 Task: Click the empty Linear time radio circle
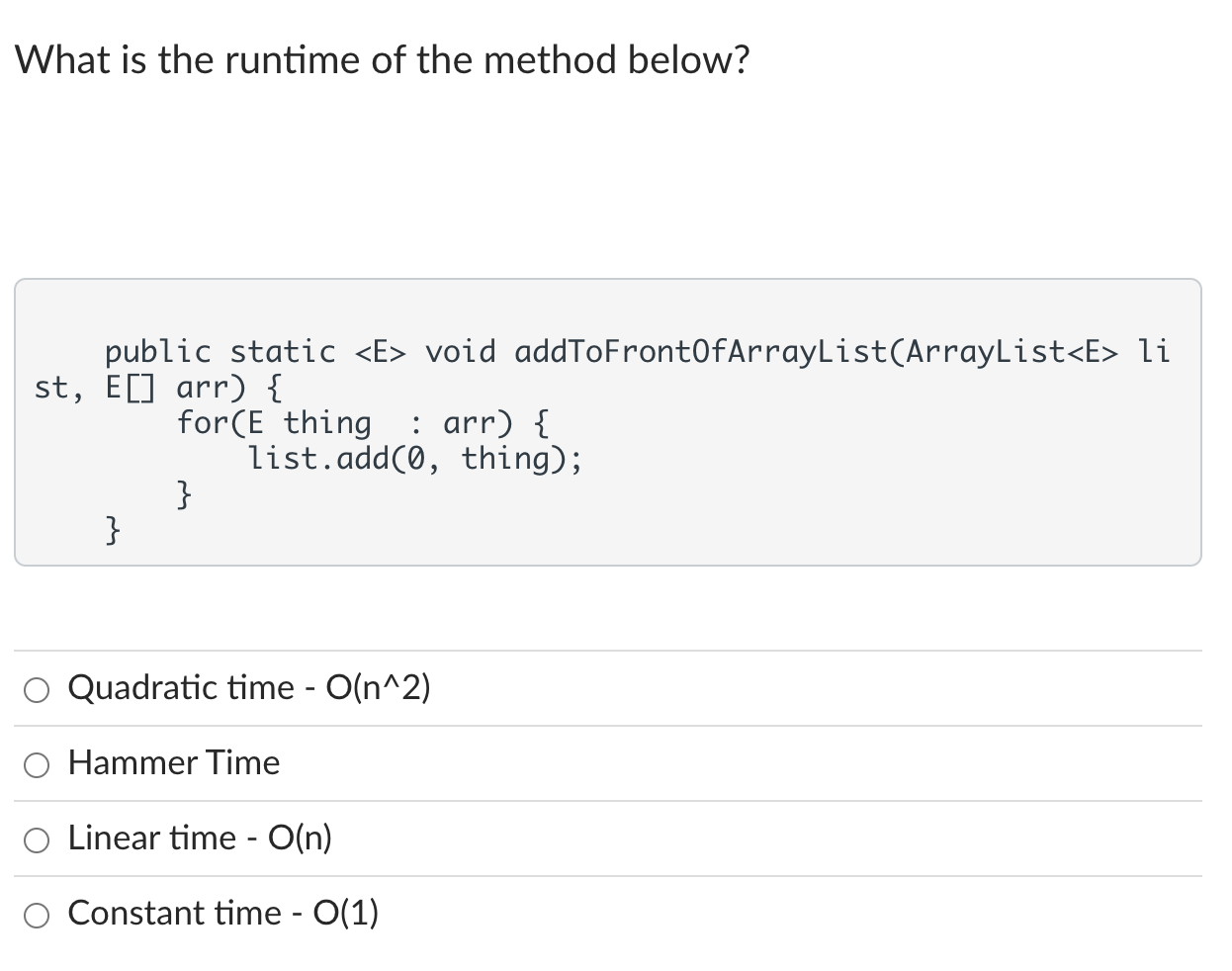[x=37, y=839]
